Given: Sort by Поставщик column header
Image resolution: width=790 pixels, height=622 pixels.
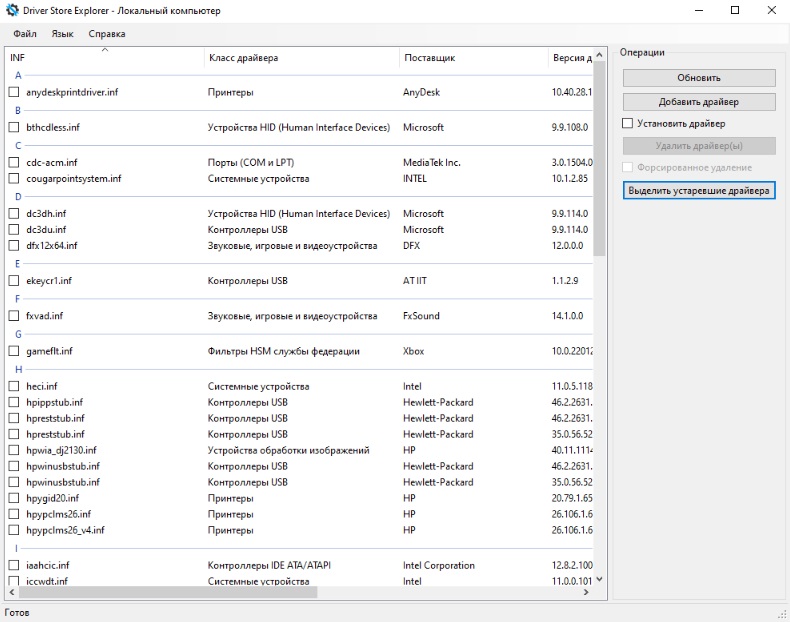Looking at the screenshot, I should point(430,58).
